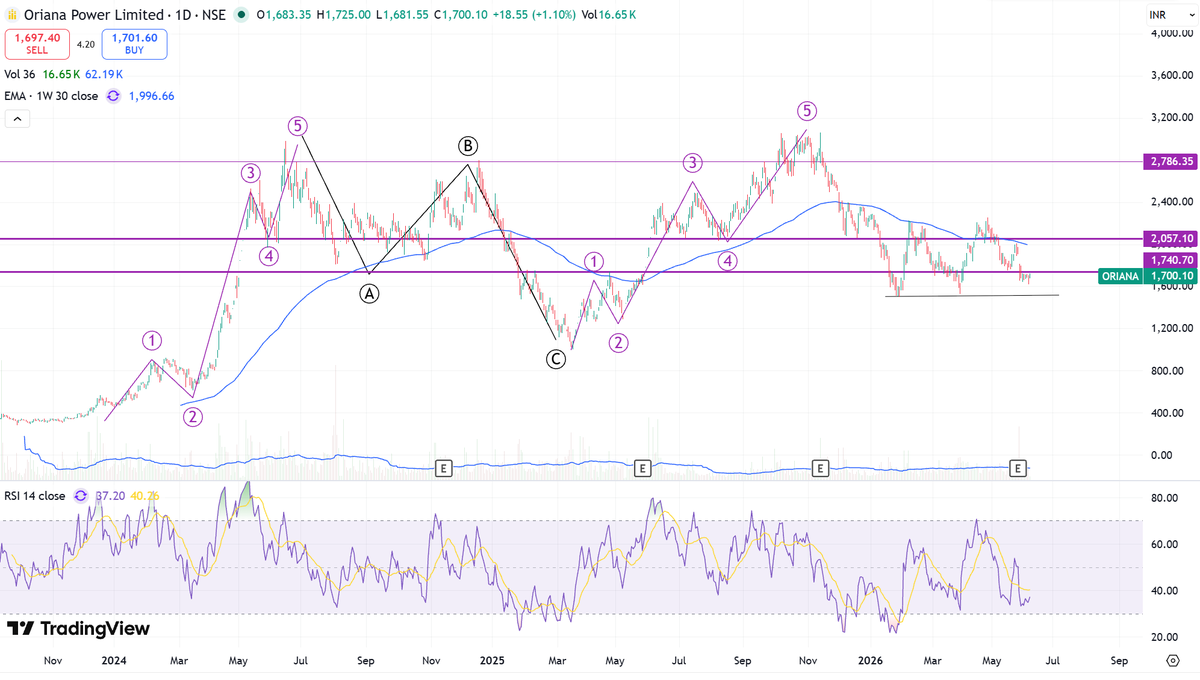The width and height of the screenshot is (1200, 680).
Task: Click the EMA indicator refresh icon
Action: tap(112, 96)
